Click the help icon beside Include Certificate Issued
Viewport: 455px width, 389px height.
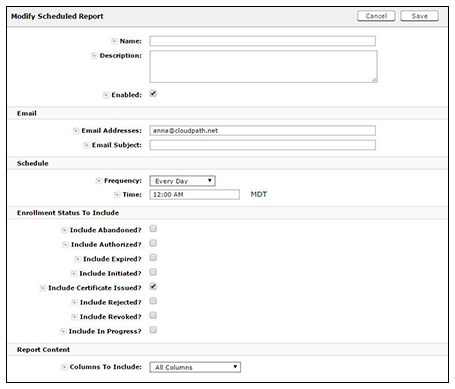point(43,288)
